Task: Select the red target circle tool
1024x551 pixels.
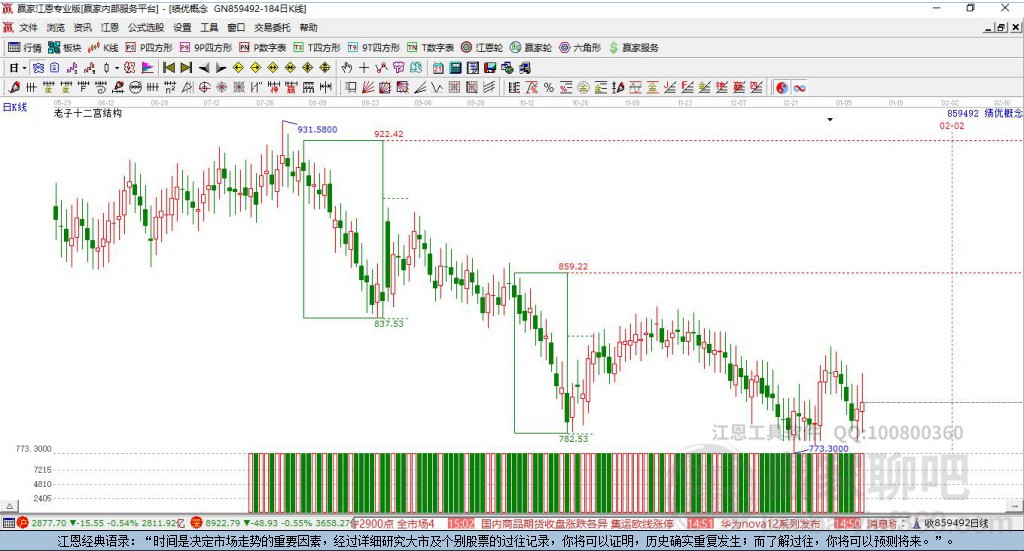Action: click(204, 87)
